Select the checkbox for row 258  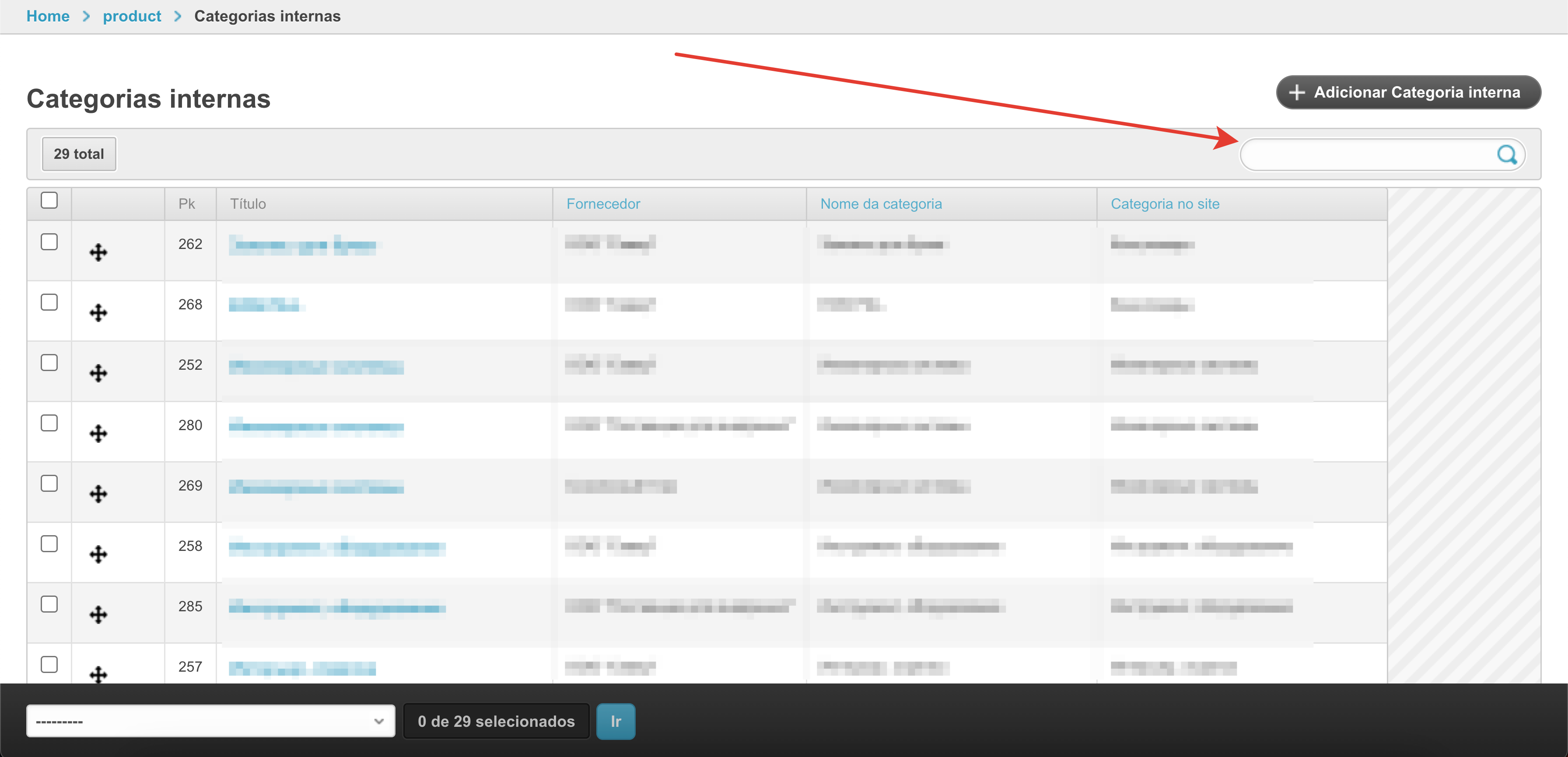tap(49, 543)
